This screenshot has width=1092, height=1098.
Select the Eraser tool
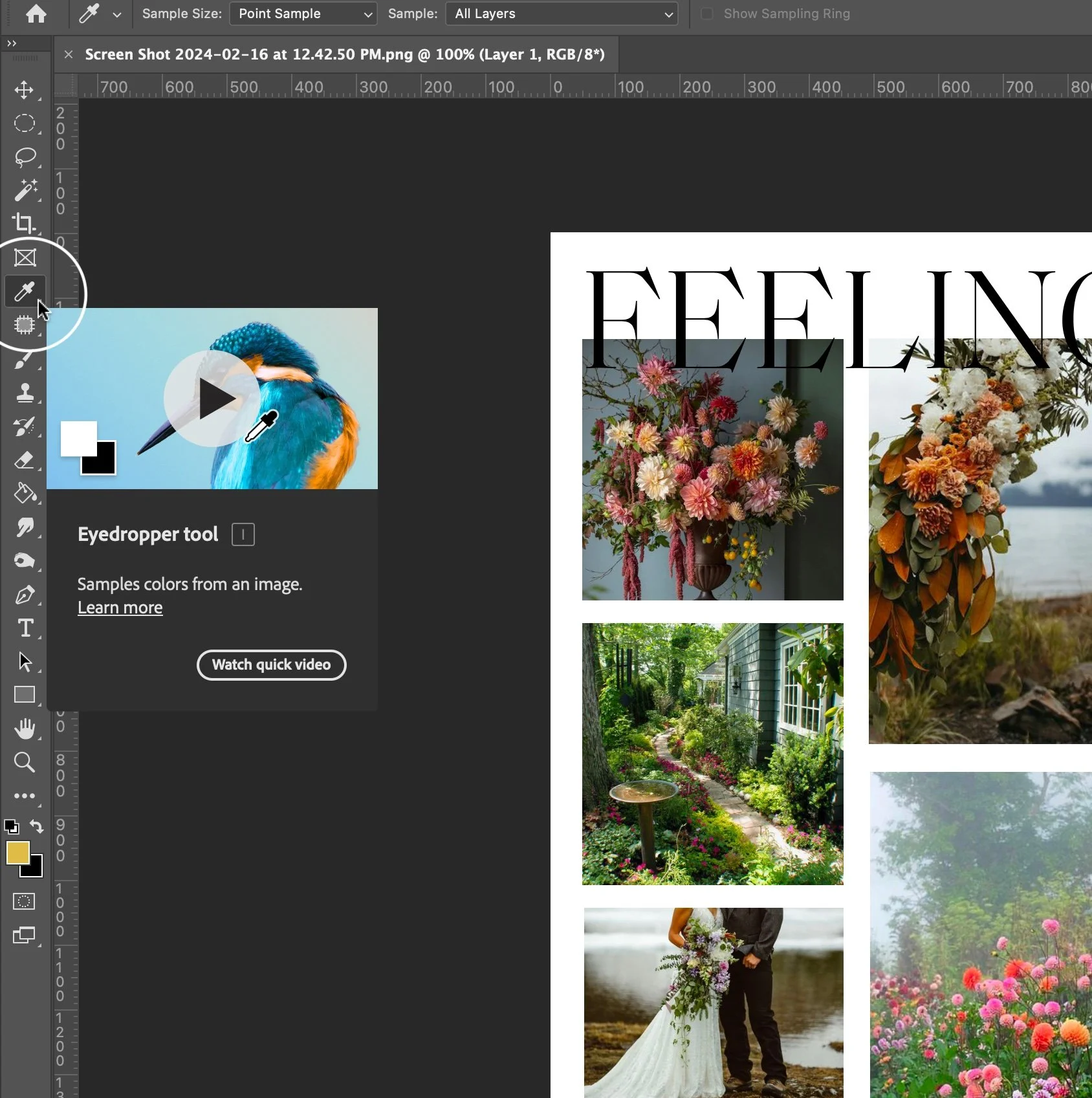[25, 460]
